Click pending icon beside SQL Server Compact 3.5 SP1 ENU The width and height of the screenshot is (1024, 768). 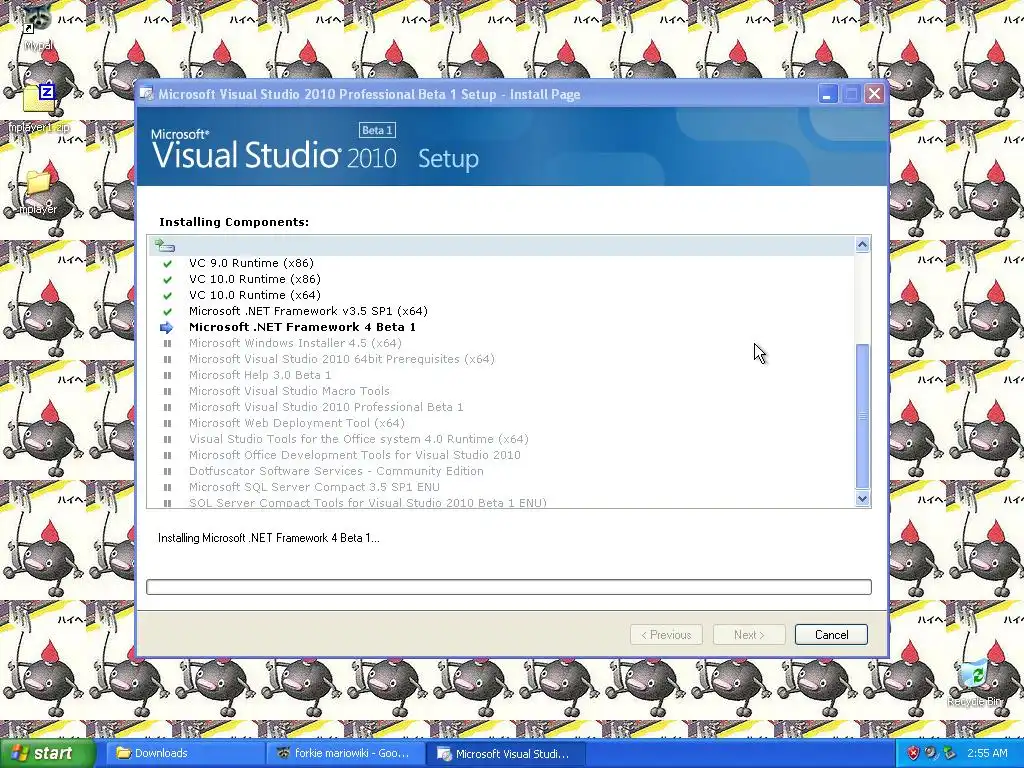click(167, 487)
